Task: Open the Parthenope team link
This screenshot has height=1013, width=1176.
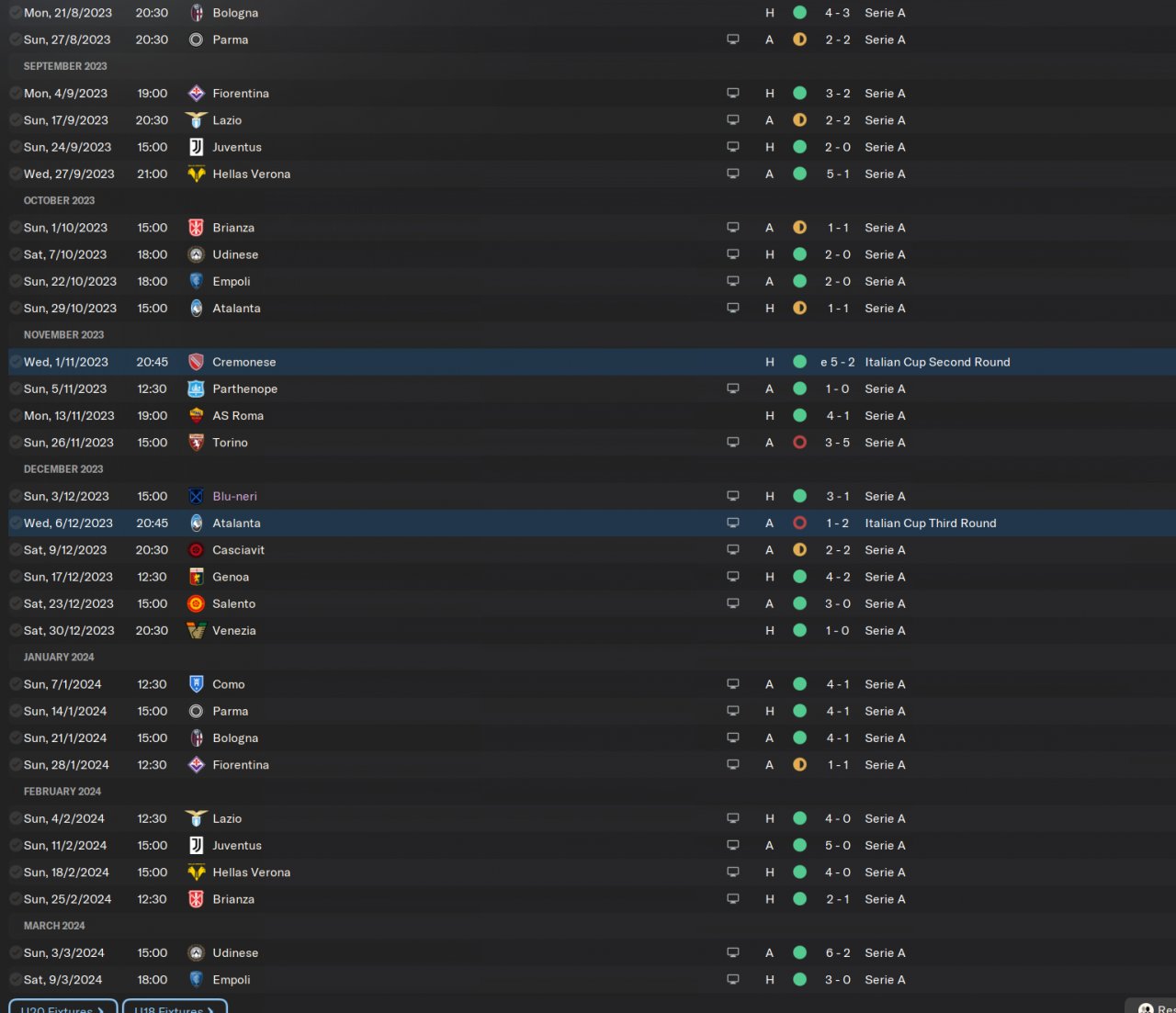Action: pyautogui.click(x=244, y=388)
